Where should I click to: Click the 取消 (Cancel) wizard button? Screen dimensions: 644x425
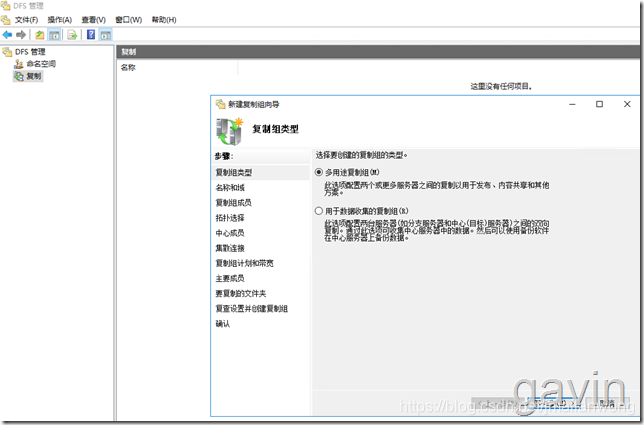[x=606, y=403]
